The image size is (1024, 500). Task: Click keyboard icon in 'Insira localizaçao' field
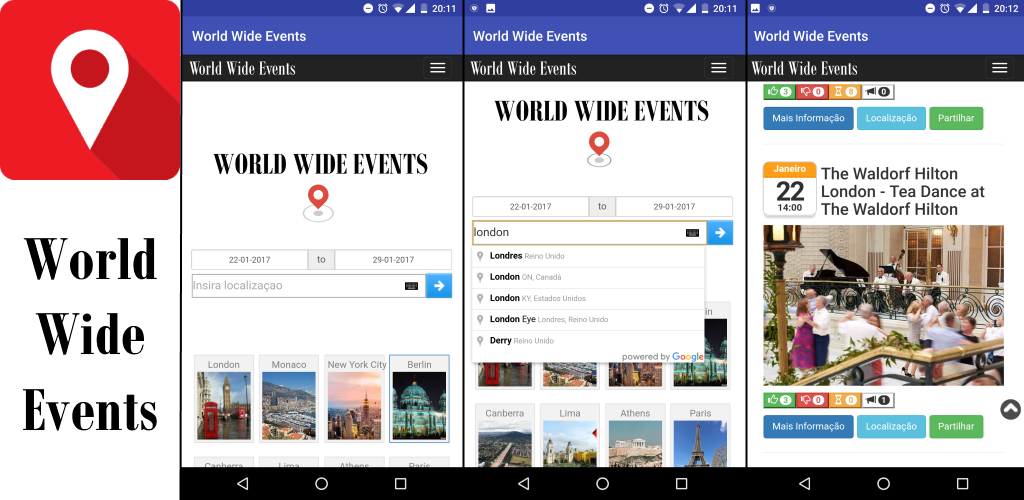[x=411, y=286]
